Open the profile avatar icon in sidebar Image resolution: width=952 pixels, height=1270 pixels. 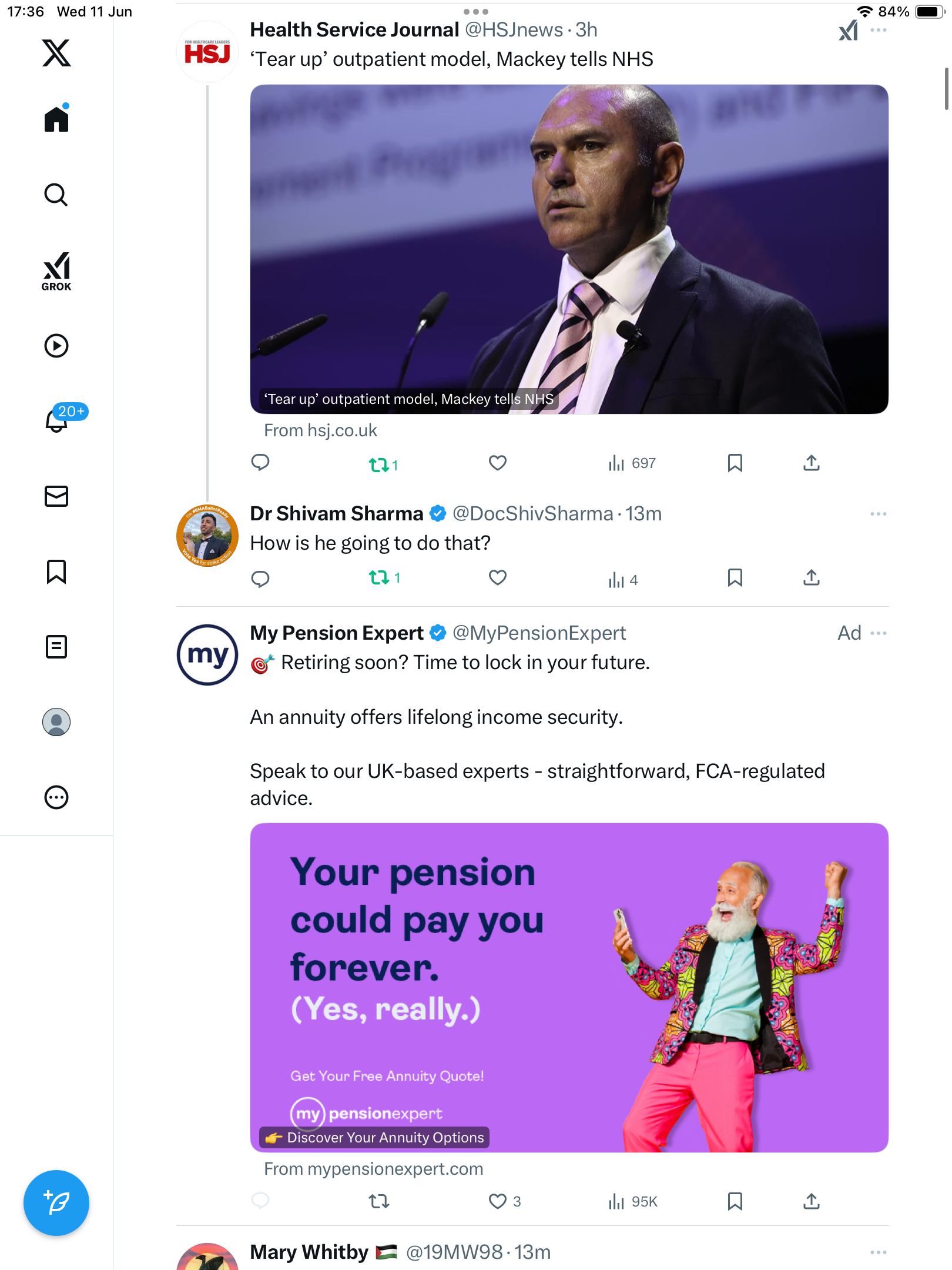[x=56, y=722]
